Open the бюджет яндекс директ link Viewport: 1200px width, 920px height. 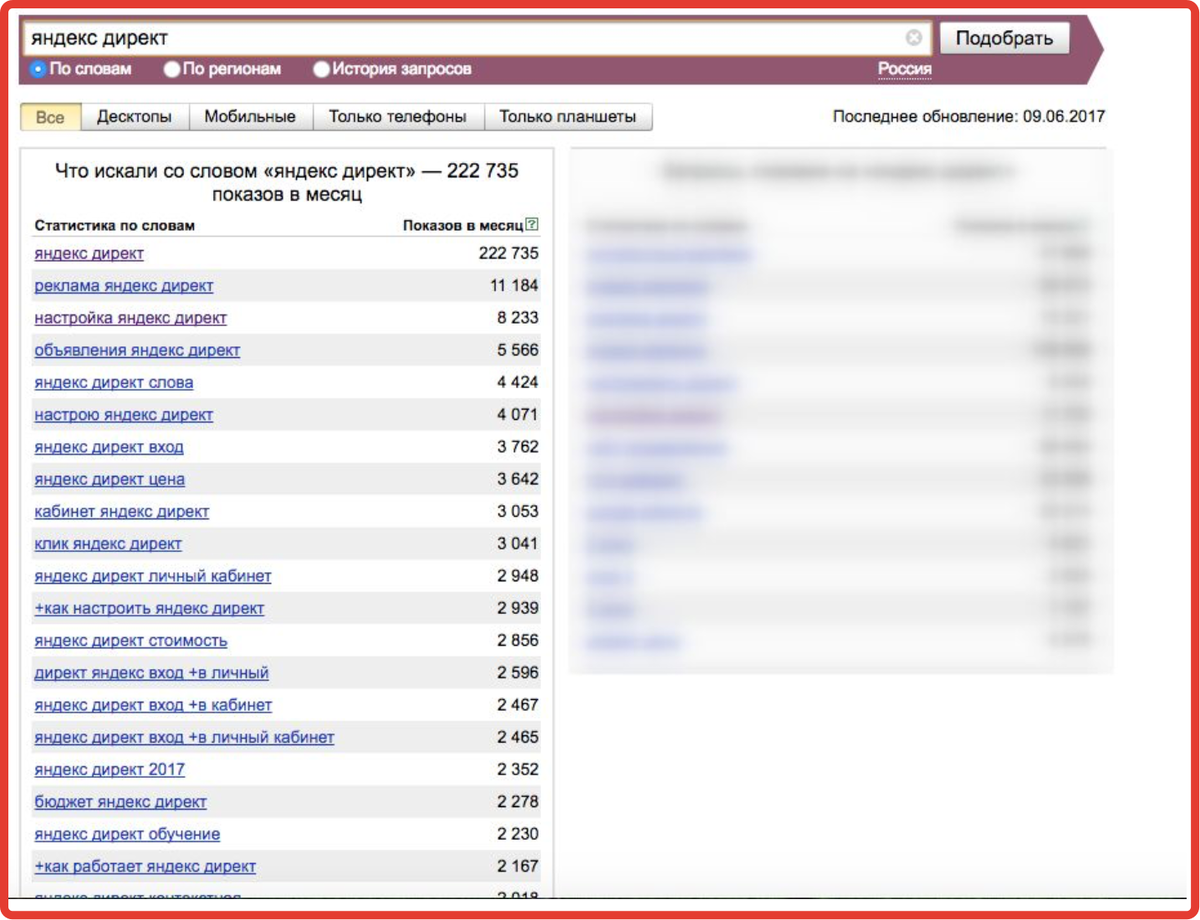[x=120, y=802]
